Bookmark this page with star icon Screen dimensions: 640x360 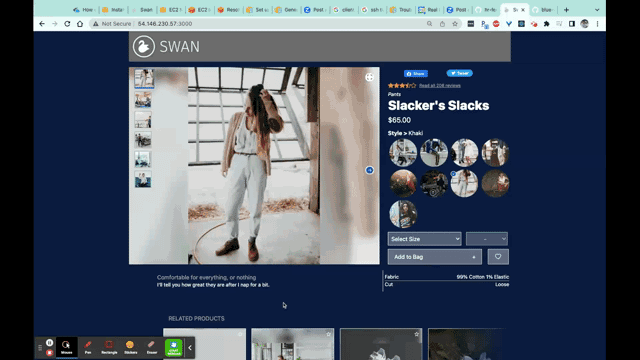point(455,24)
